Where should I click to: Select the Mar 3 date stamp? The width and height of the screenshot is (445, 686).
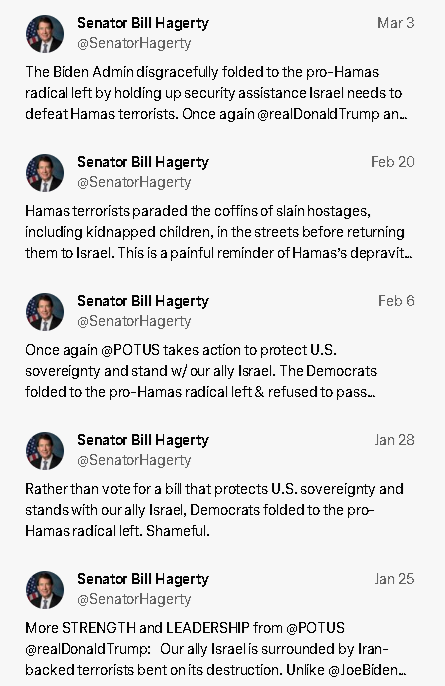(396, 23)
